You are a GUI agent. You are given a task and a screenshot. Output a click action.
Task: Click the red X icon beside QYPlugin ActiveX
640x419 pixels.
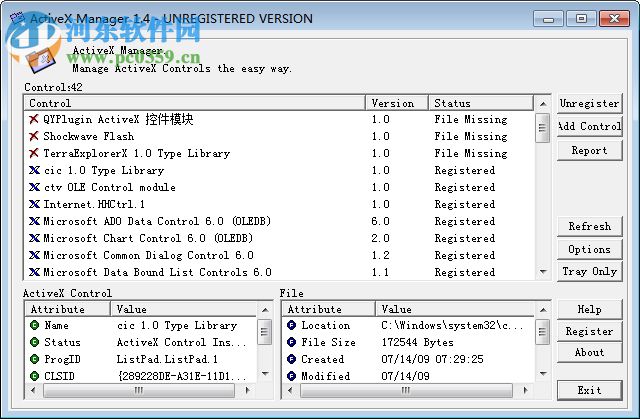pyautogui.click(x=34, y=119)
